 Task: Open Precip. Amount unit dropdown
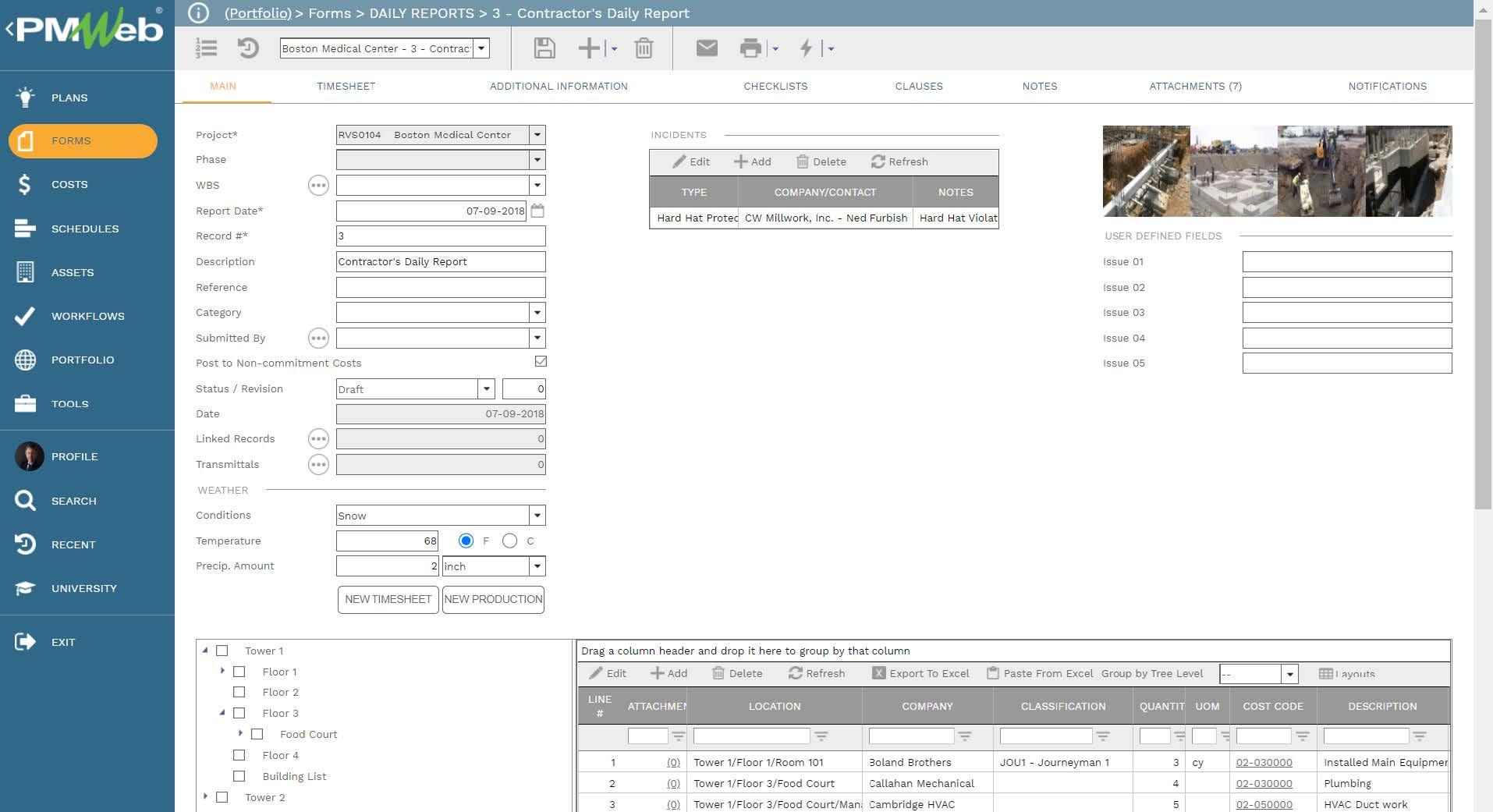click(537, 566)
